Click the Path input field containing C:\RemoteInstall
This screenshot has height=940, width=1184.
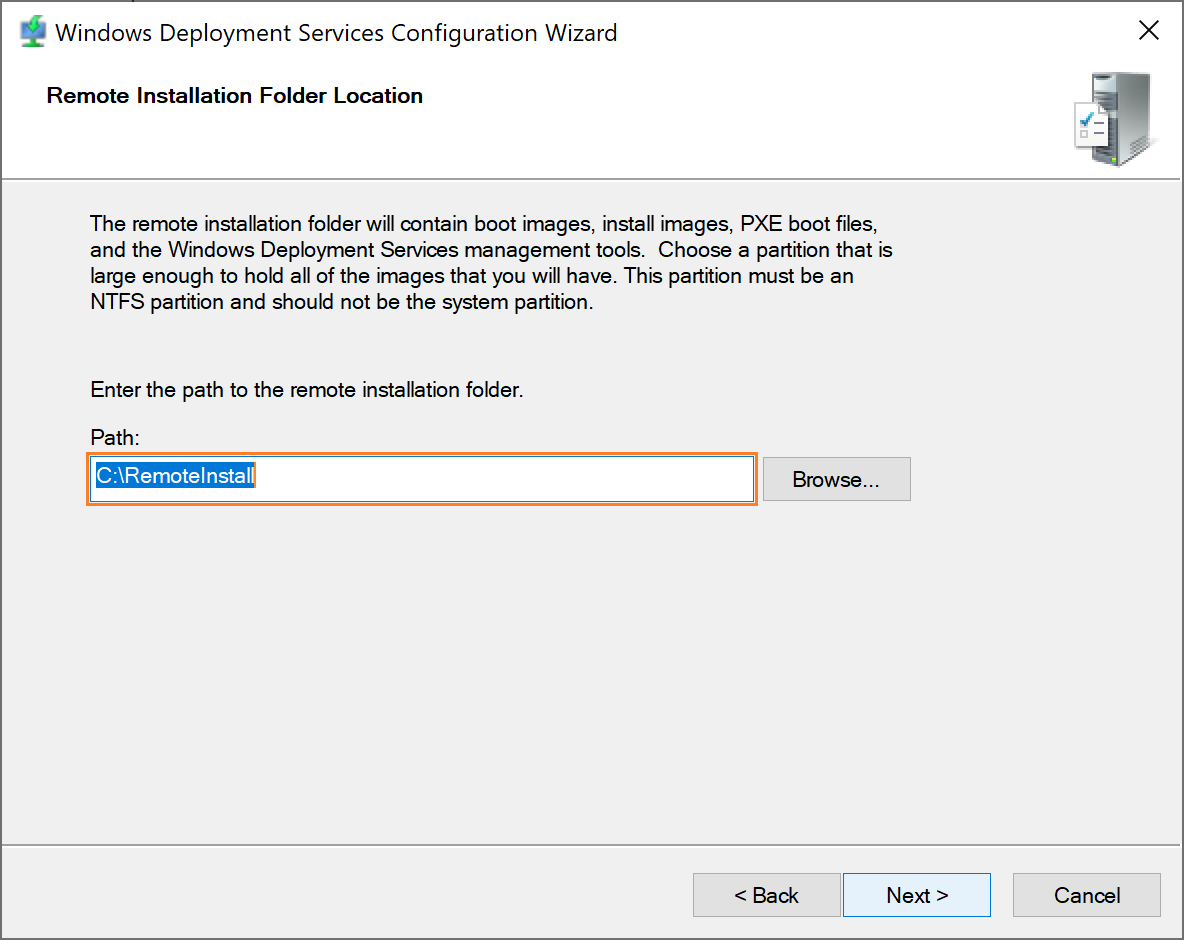point(422,479)
